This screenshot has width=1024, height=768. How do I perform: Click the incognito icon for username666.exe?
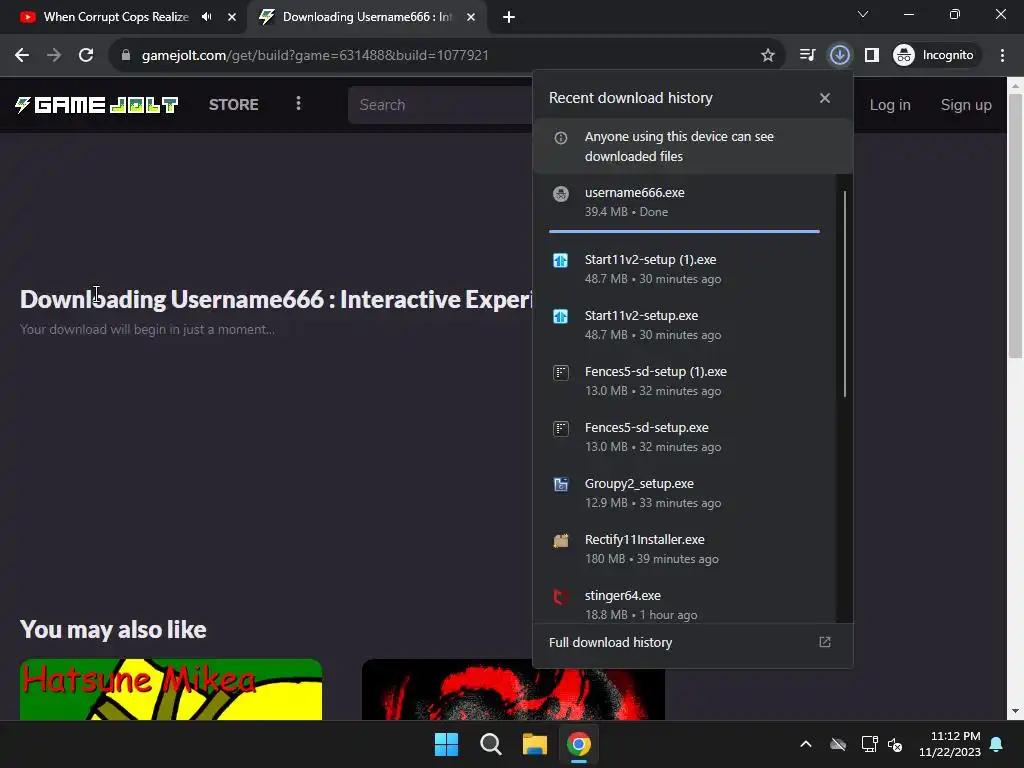pos(561,194)
